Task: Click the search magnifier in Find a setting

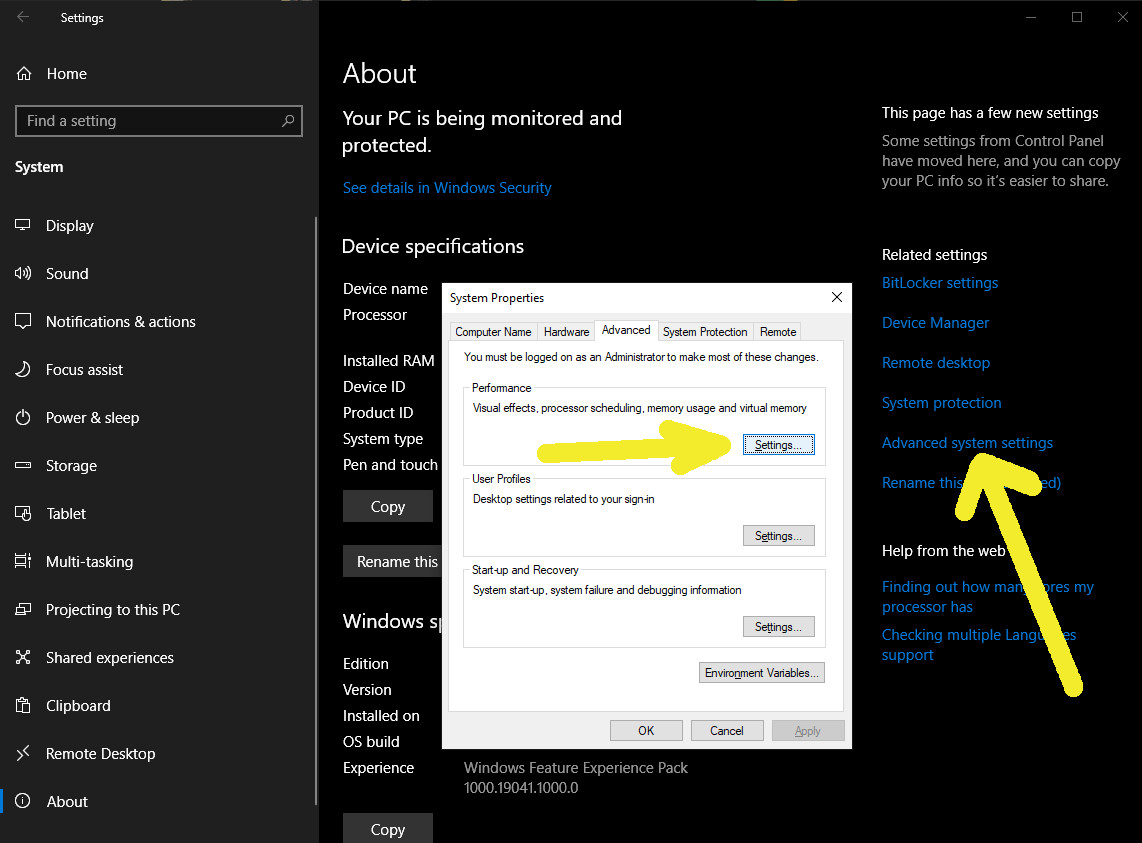Action: (288, 120)
